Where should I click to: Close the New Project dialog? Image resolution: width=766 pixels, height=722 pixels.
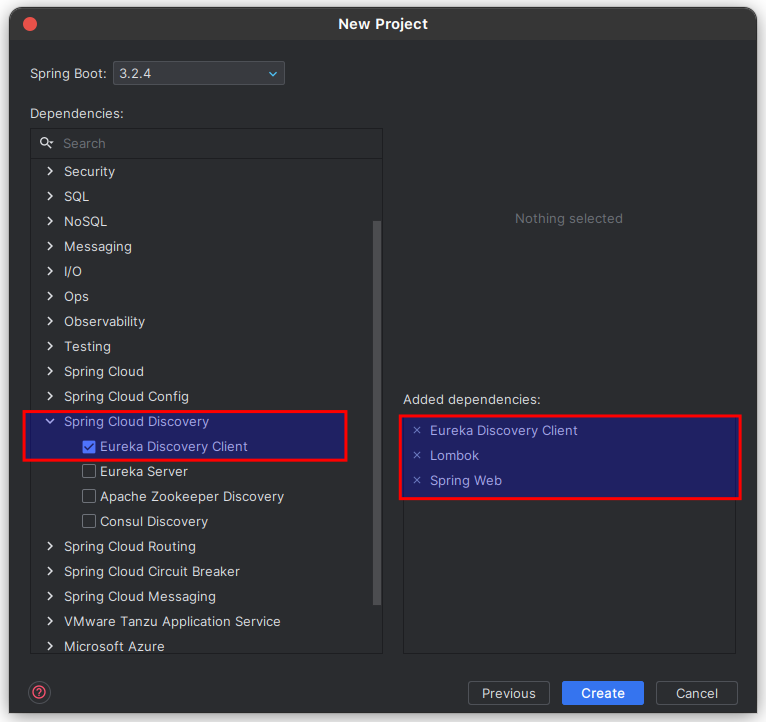pyautogui.click(x=30, y=24)
